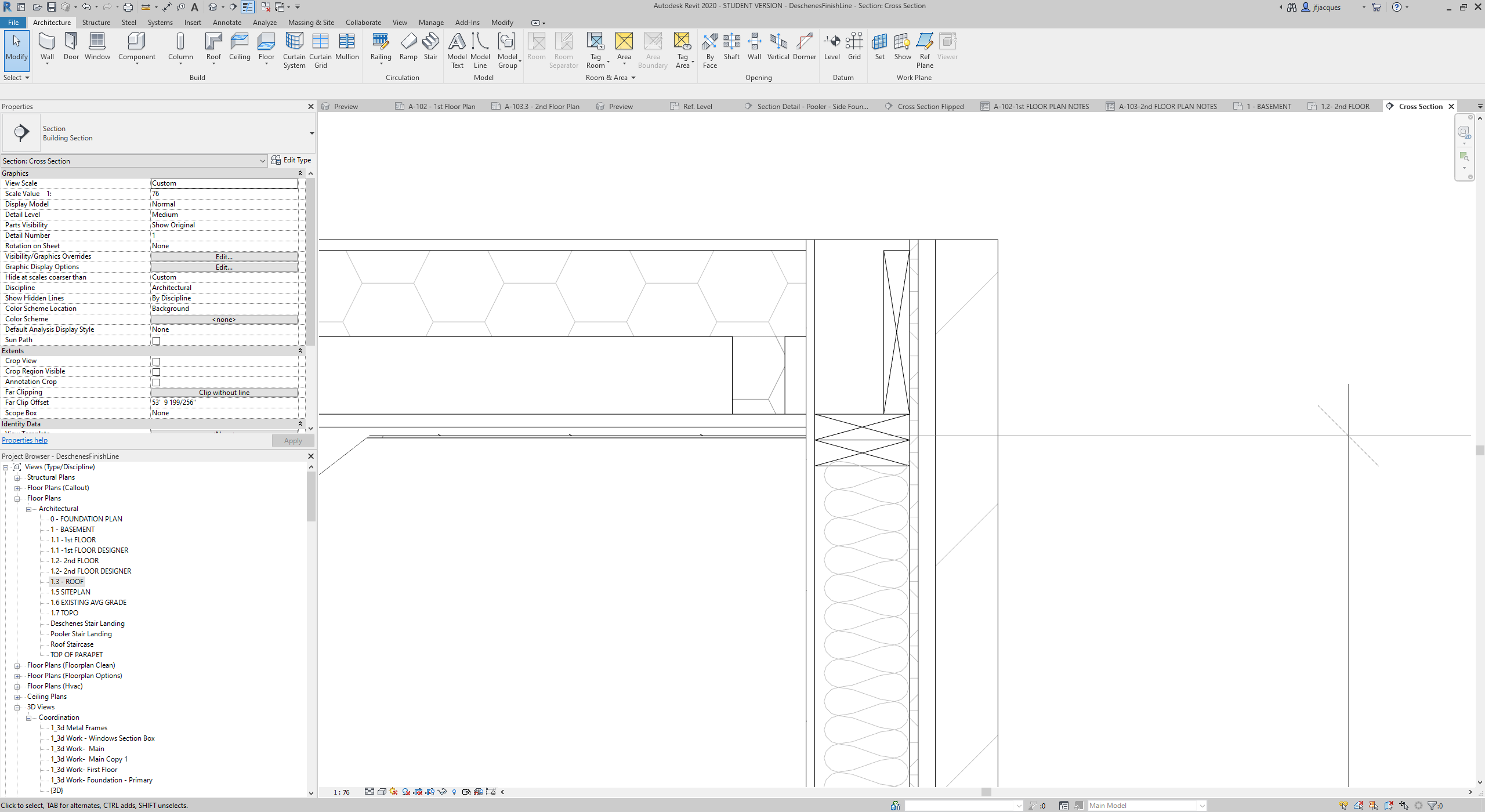Switch to the Annotate ribbon tab

227,22
